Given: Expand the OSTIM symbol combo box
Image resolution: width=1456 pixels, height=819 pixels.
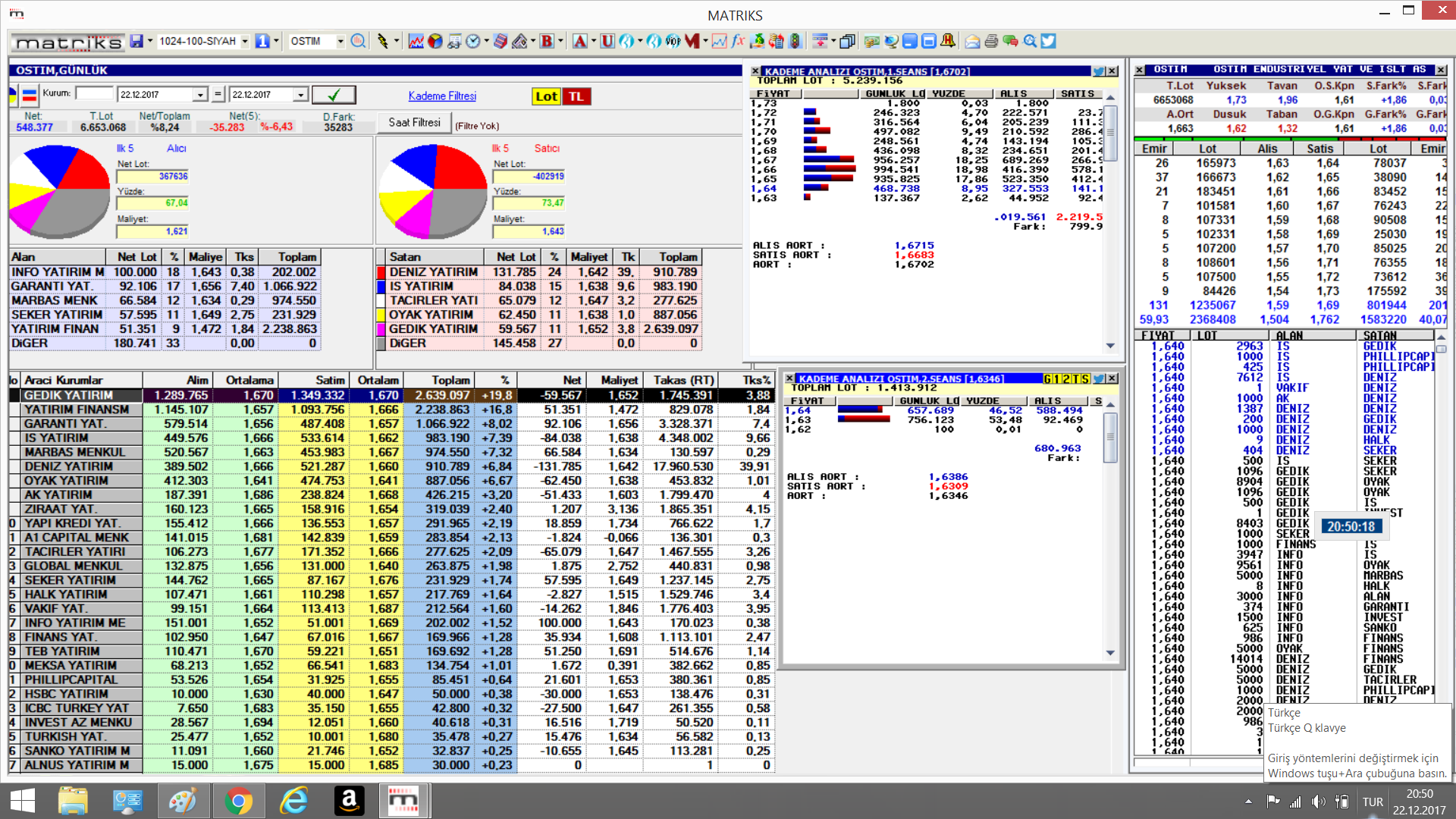Looking at the screenshot, I should pos(340,41).
